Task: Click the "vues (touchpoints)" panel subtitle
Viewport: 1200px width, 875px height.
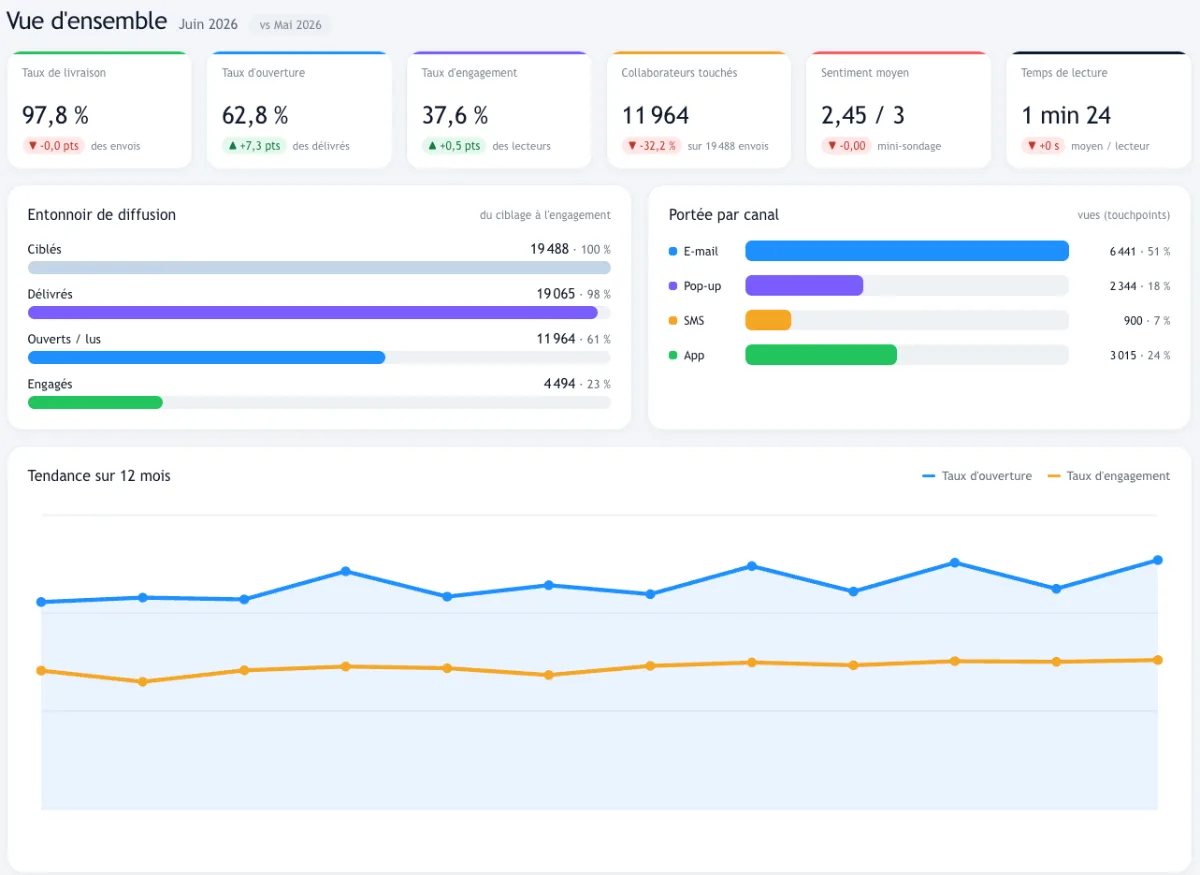Action: 1124,215
